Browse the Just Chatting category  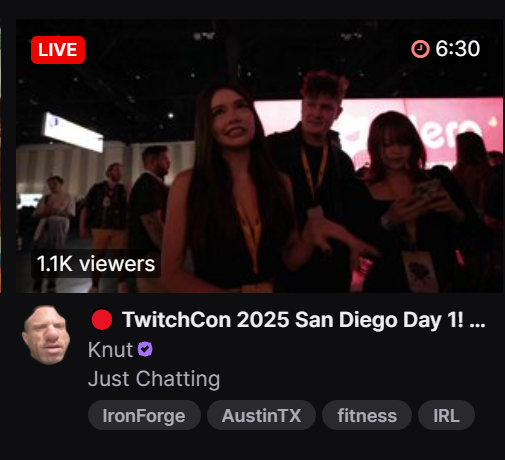154,379
